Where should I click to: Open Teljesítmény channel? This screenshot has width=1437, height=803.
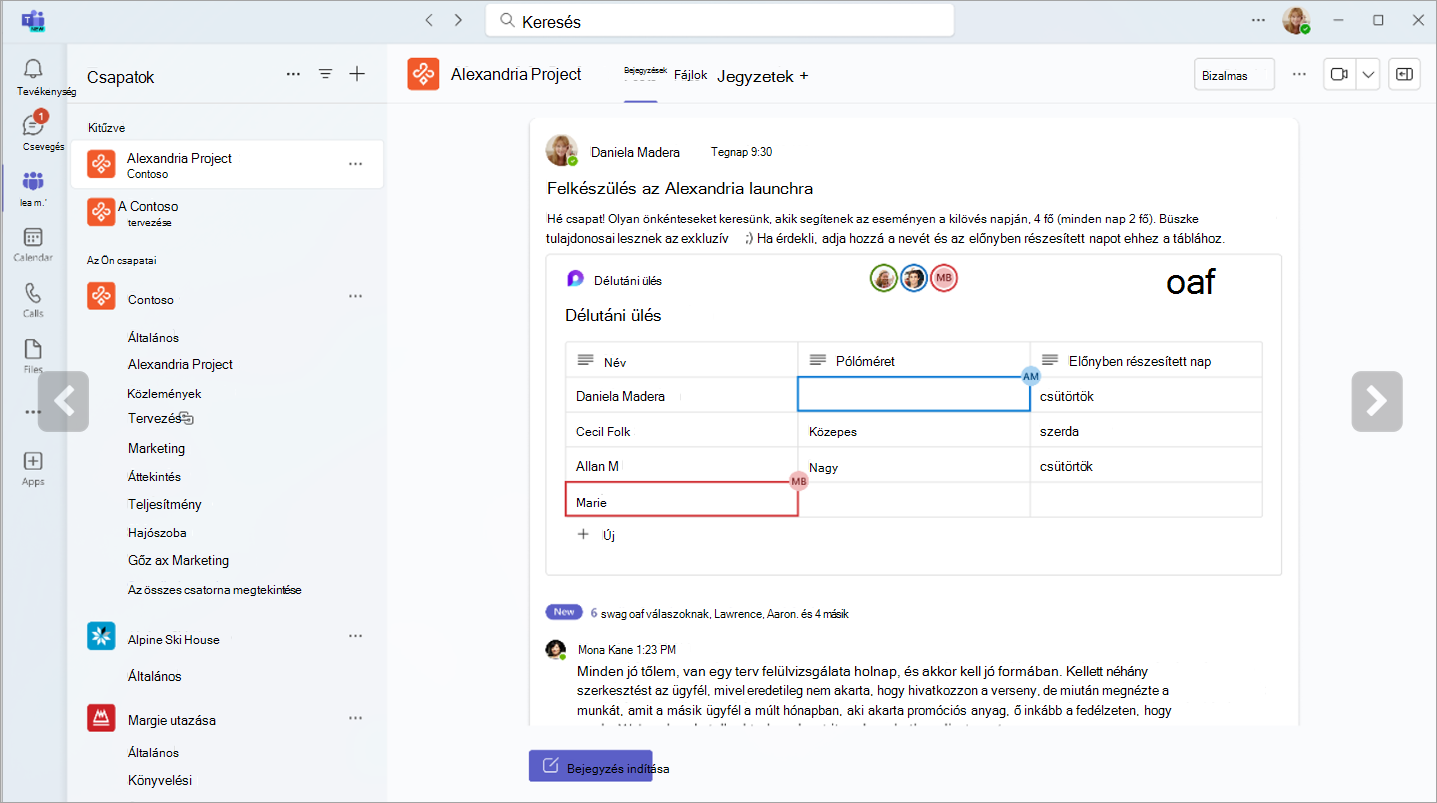[x=164, y=504]
